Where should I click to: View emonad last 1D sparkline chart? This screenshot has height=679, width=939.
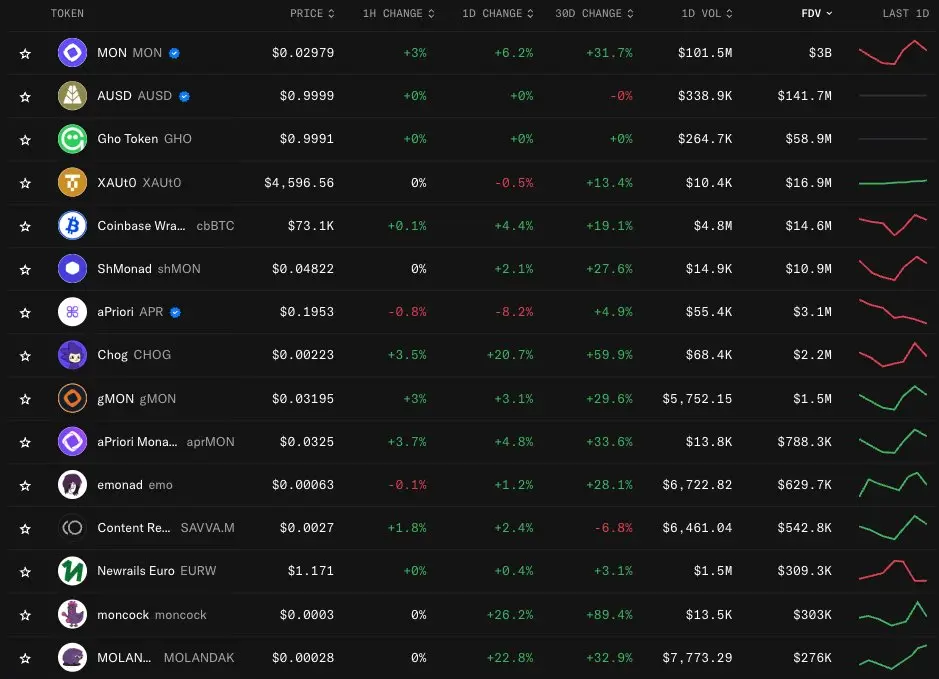tap(893, 484)
